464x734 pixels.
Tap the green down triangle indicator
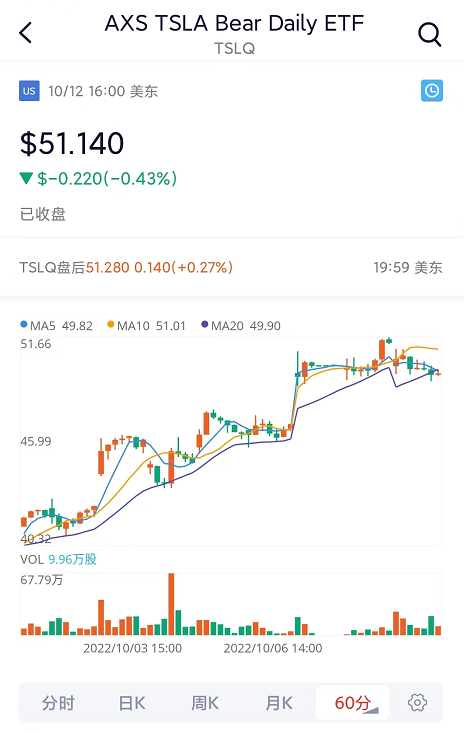[x=26, y=178]
